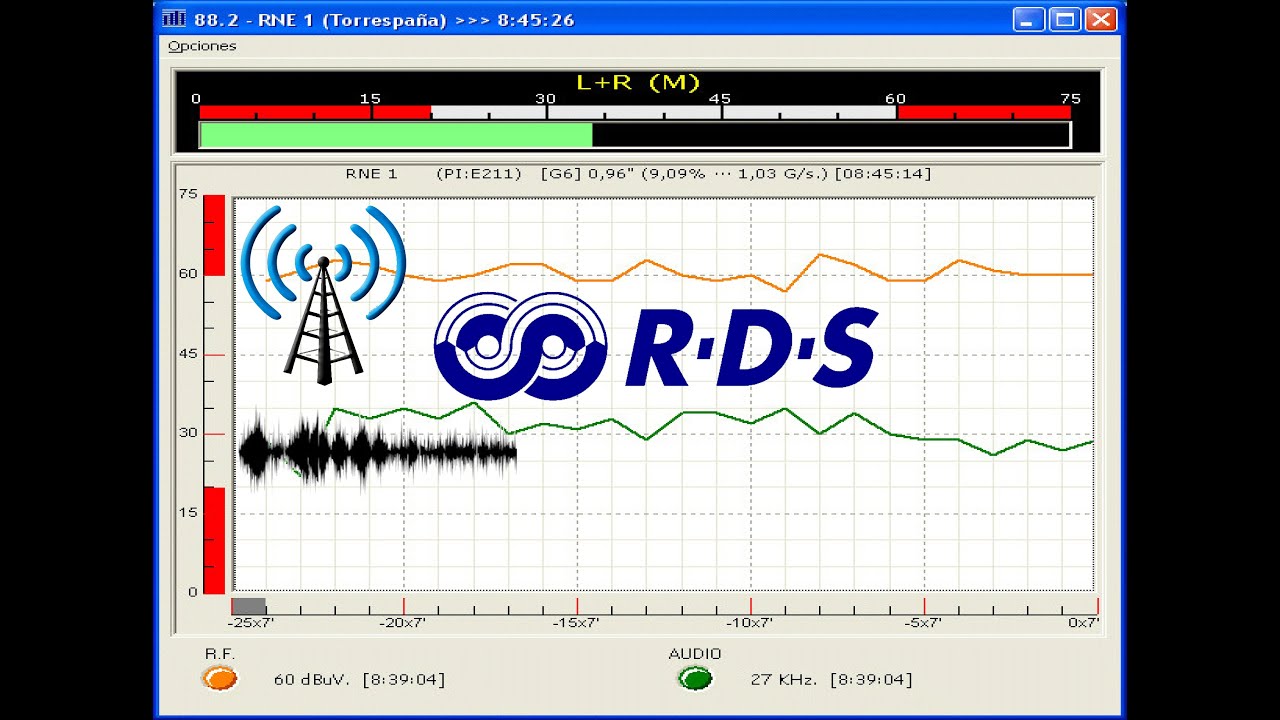Click the black audio waveform graphic
Screen dimensions: 1280x720
378,452
